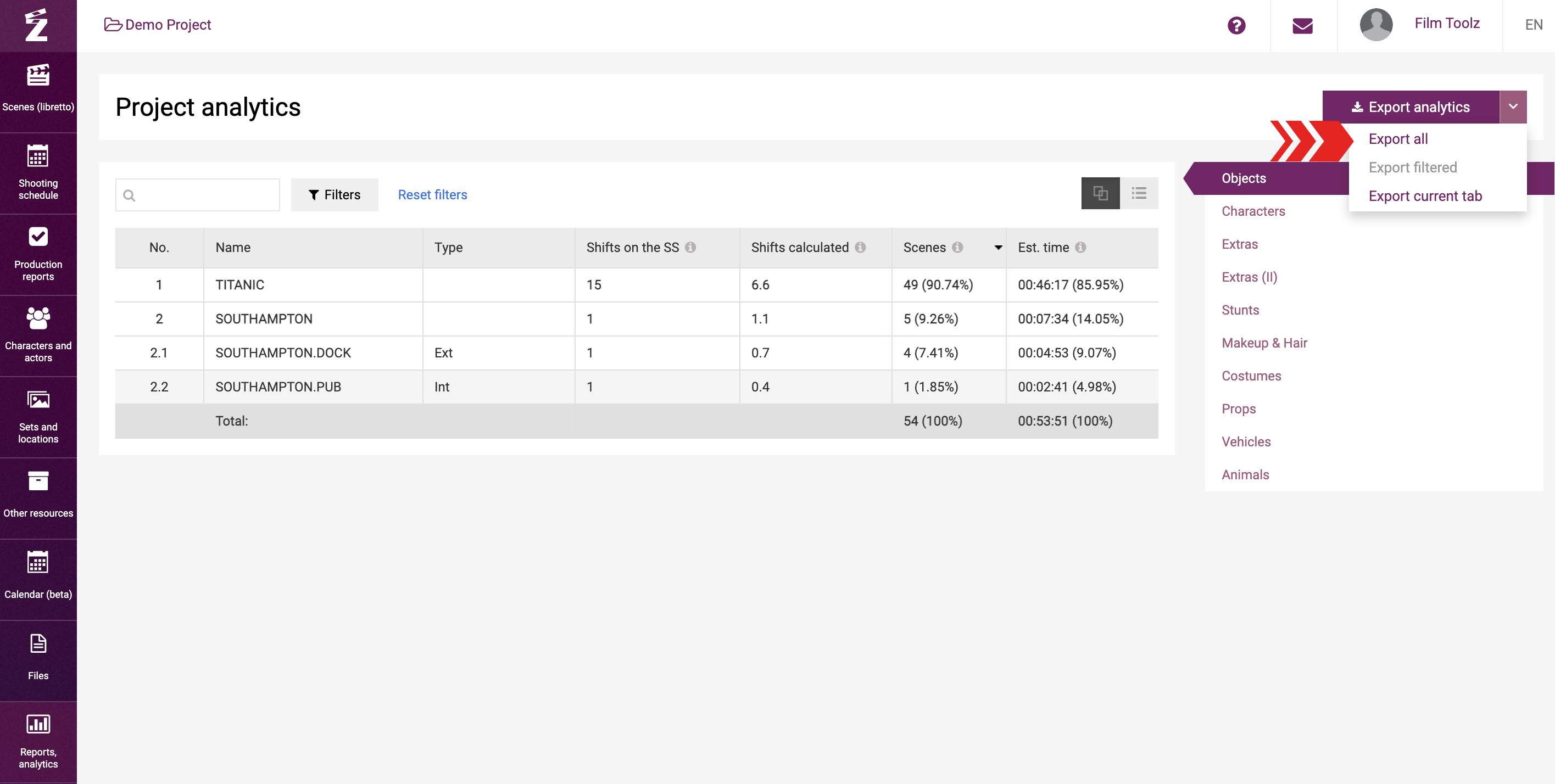
Task: Click the Film Toolz logo icon
Action: (x=37, y=25)
